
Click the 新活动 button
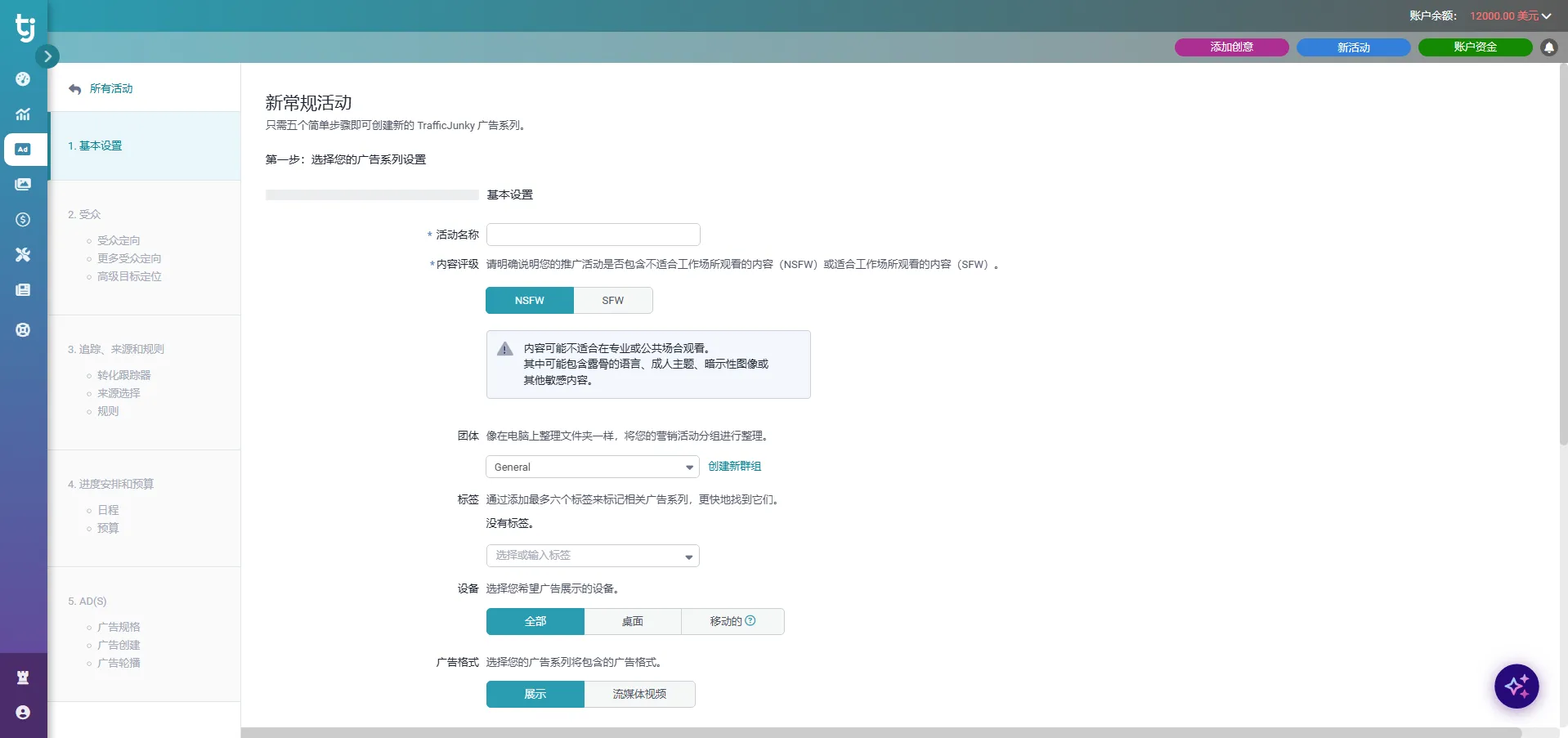(1354, 47)
